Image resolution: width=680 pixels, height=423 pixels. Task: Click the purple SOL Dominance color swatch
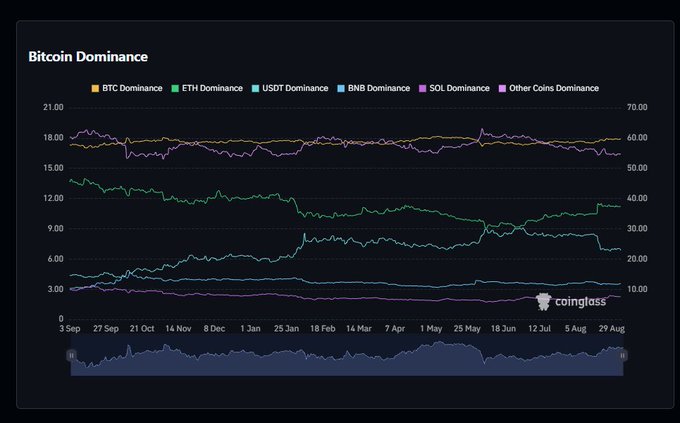click(422, 89)
